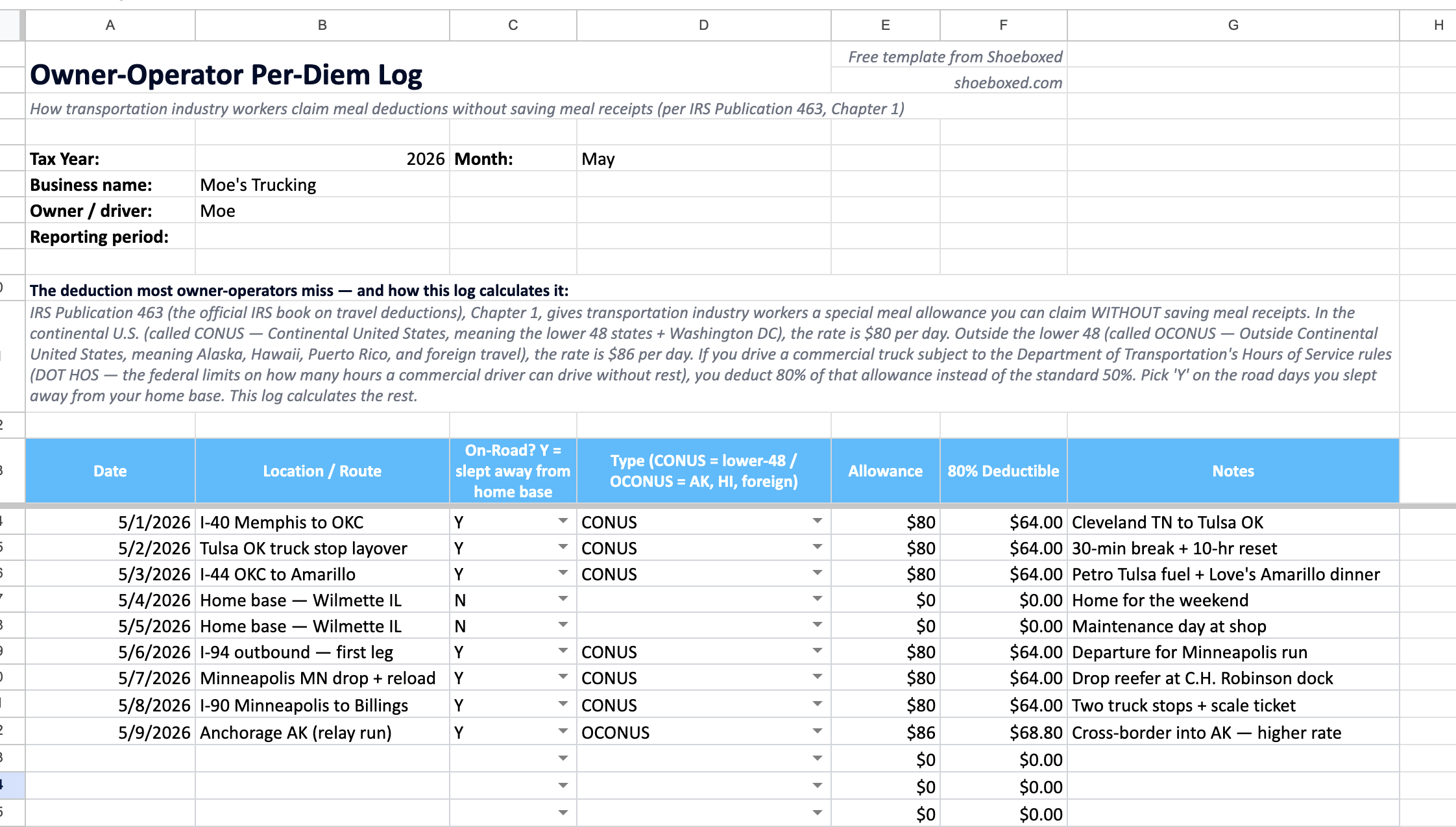Click the shoeboxed.com cell
The height and width of the screenshot is (827, 1456).
[949, 80]
